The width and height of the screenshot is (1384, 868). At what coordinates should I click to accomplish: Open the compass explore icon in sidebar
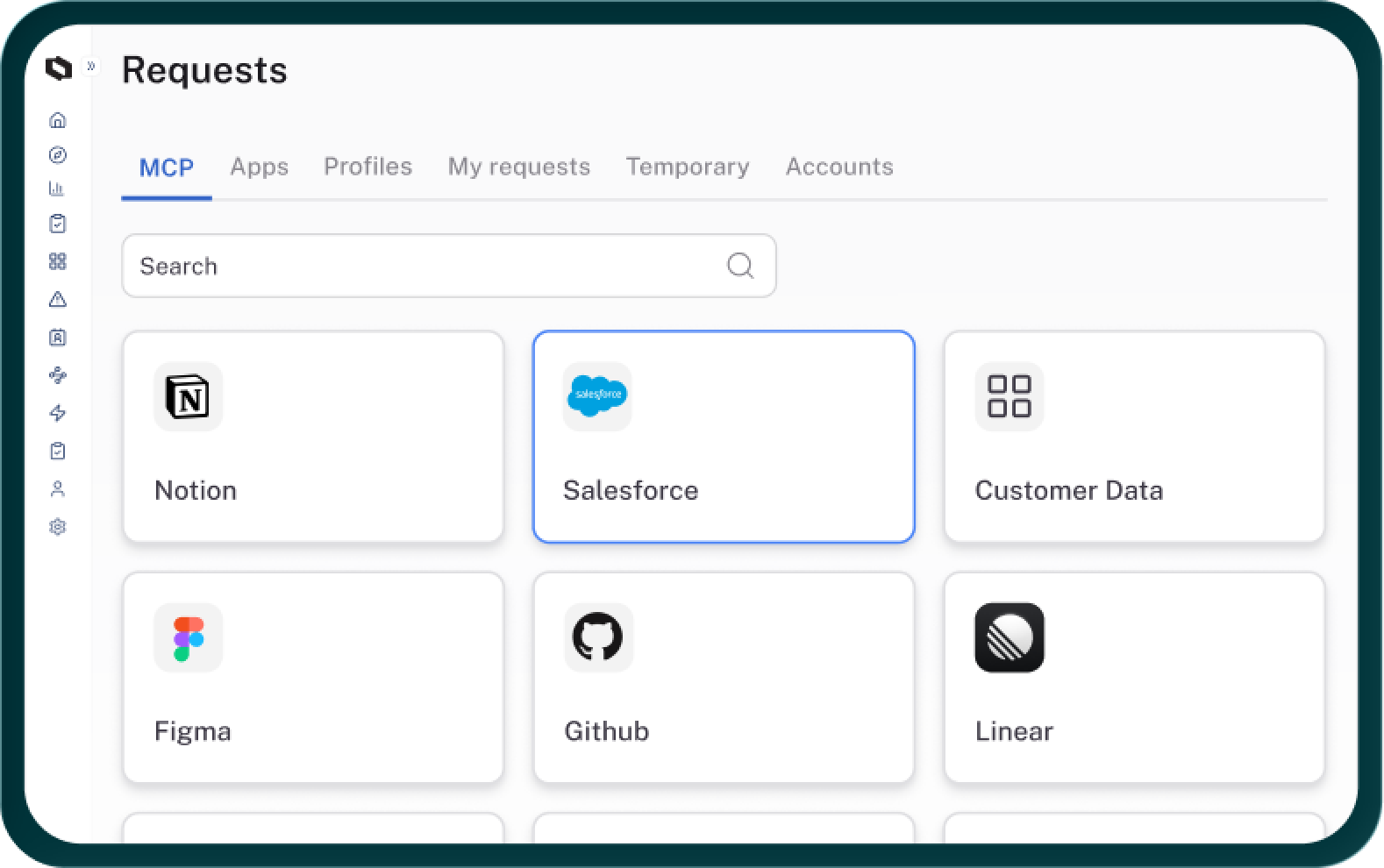pyautogui.click(x=58, y=155)
